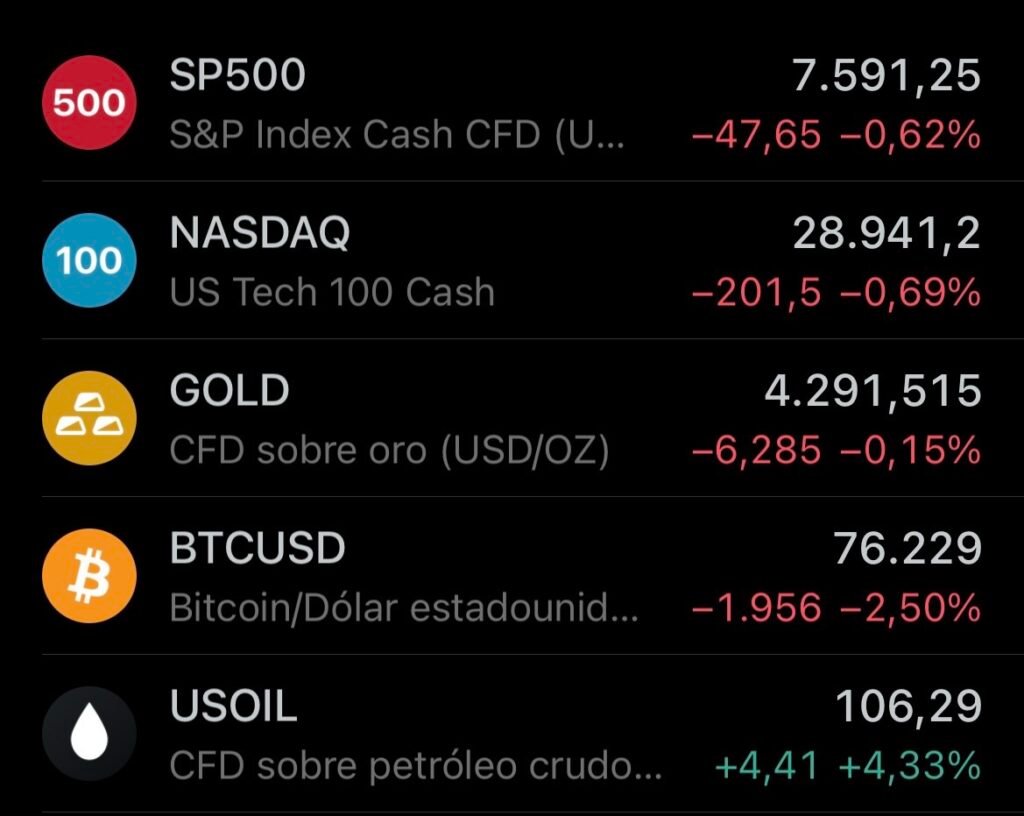This screenshot has height=816, width=1024.
Task: Click SP500 price 7.591,25
Action: [886, 76]
